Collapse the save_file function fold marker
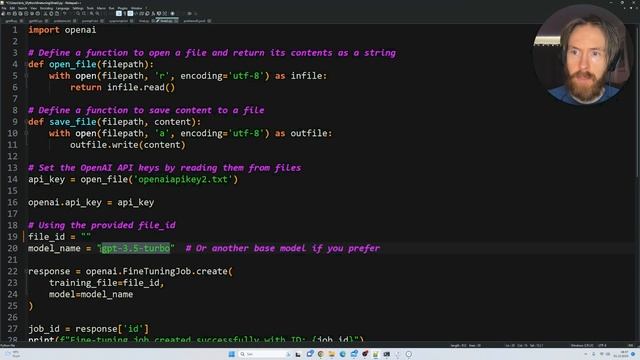This screenshot has height=360, width=640. pos(26,122)
